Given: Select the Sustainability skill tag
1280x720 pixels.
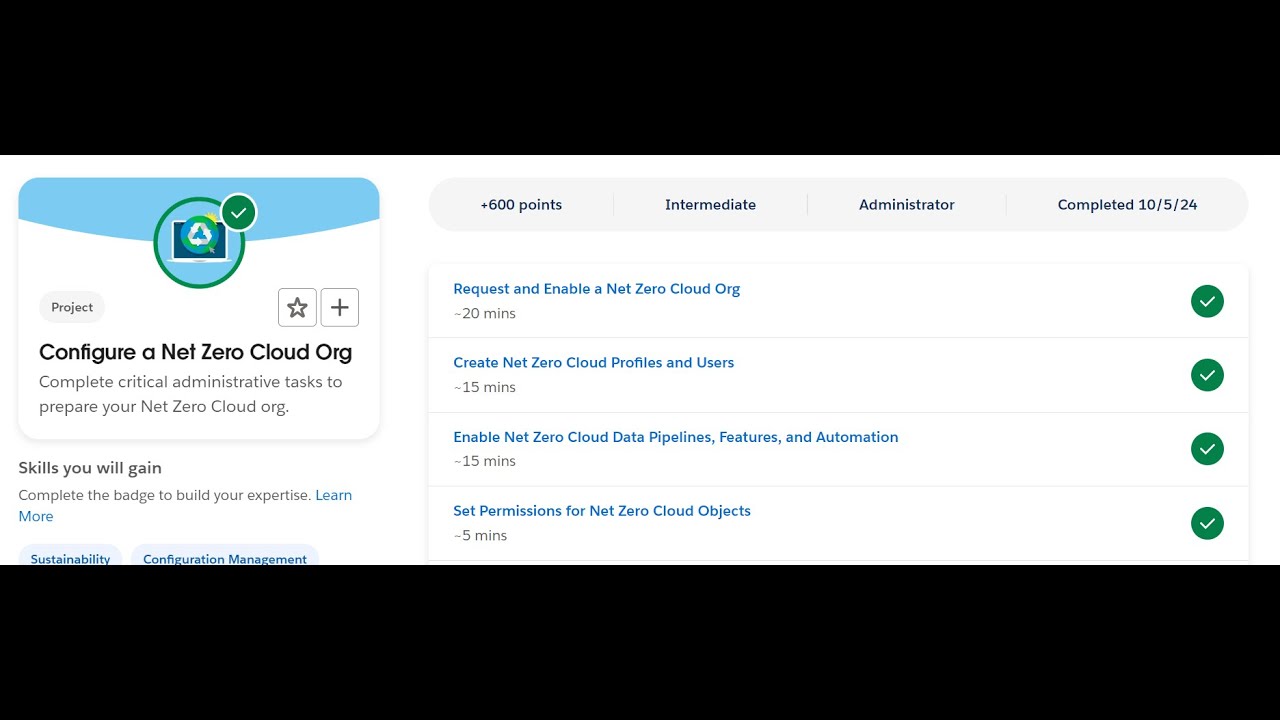Looking at the screenshot, I should click(x=70, y=556).
